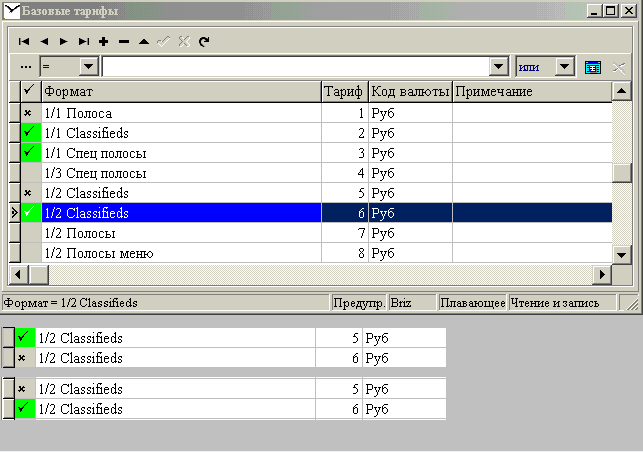The image size is (643, 452).
Task: Open the '=' operator dropdown
Action: [88, 67]
